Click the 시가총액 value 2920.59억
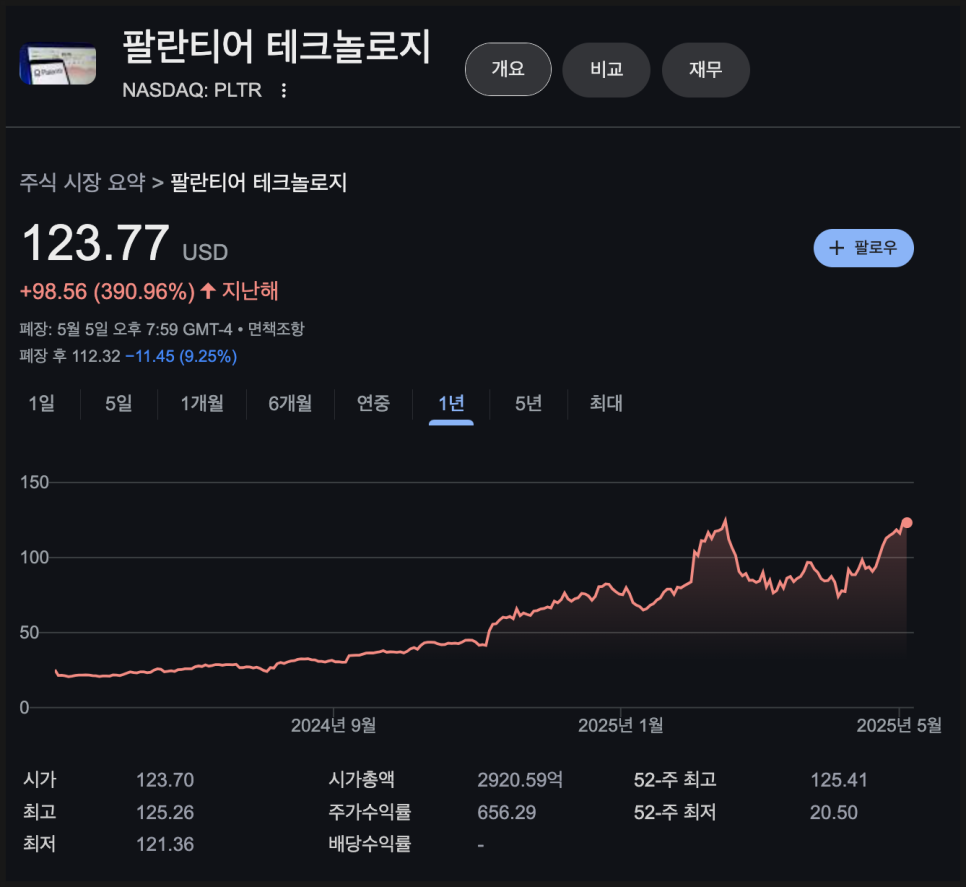This screenshot has height=887, width=966. coord(520,780)
